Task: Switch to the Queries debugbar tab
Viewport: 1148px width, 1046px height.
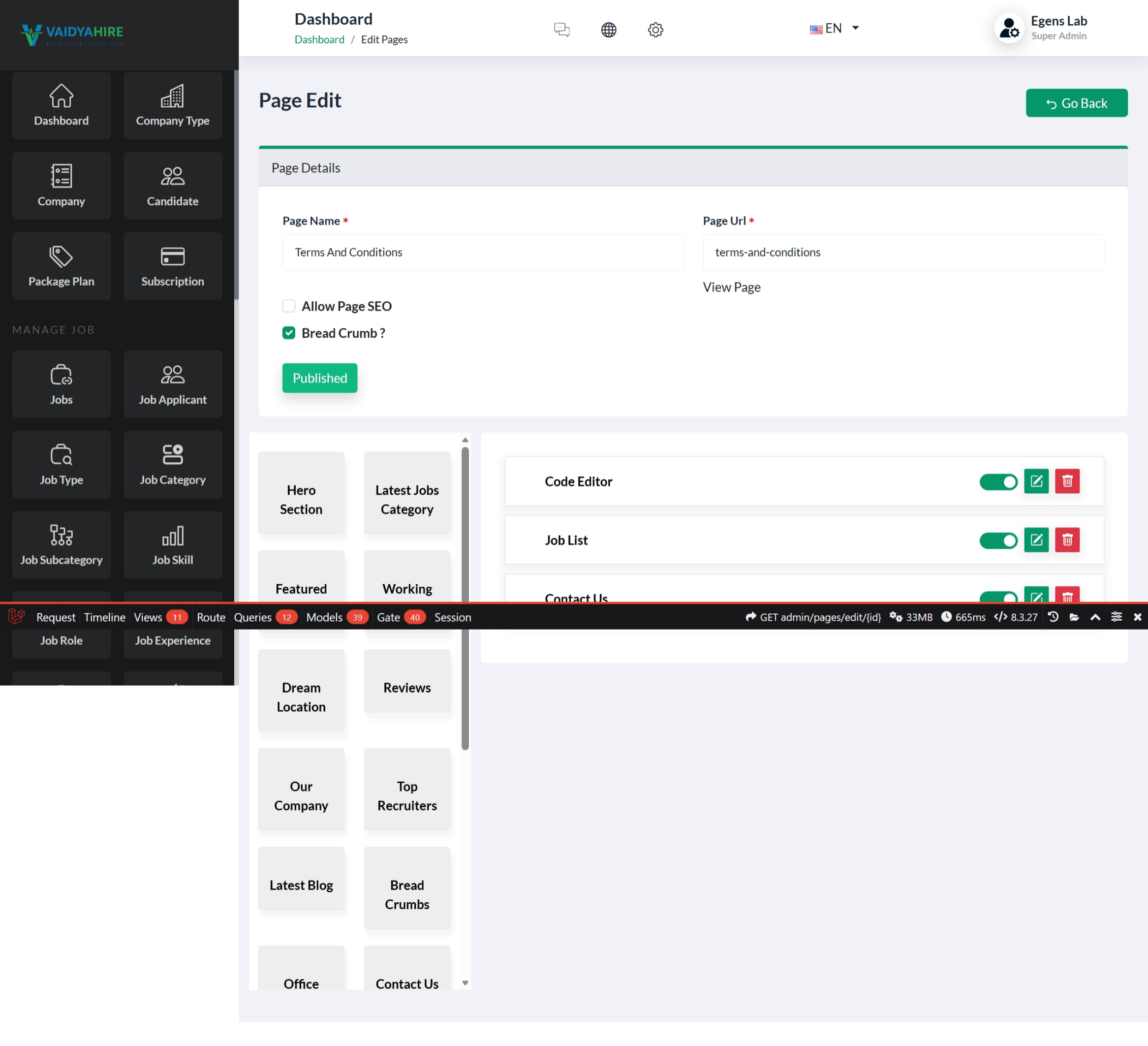Action: tap(252, 617)
